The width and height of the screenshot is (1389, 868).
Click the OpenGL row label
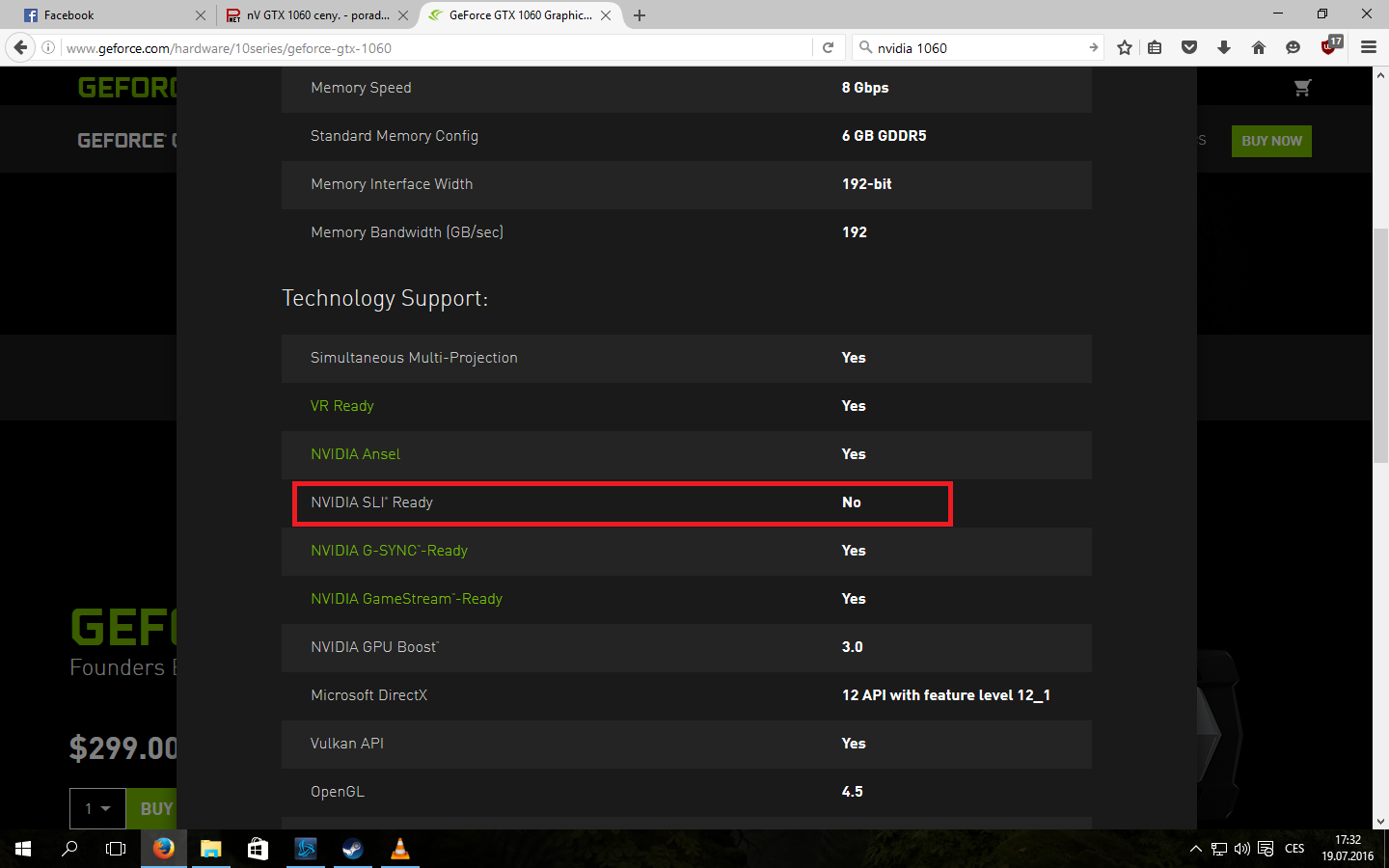click(x=338, y=792)
